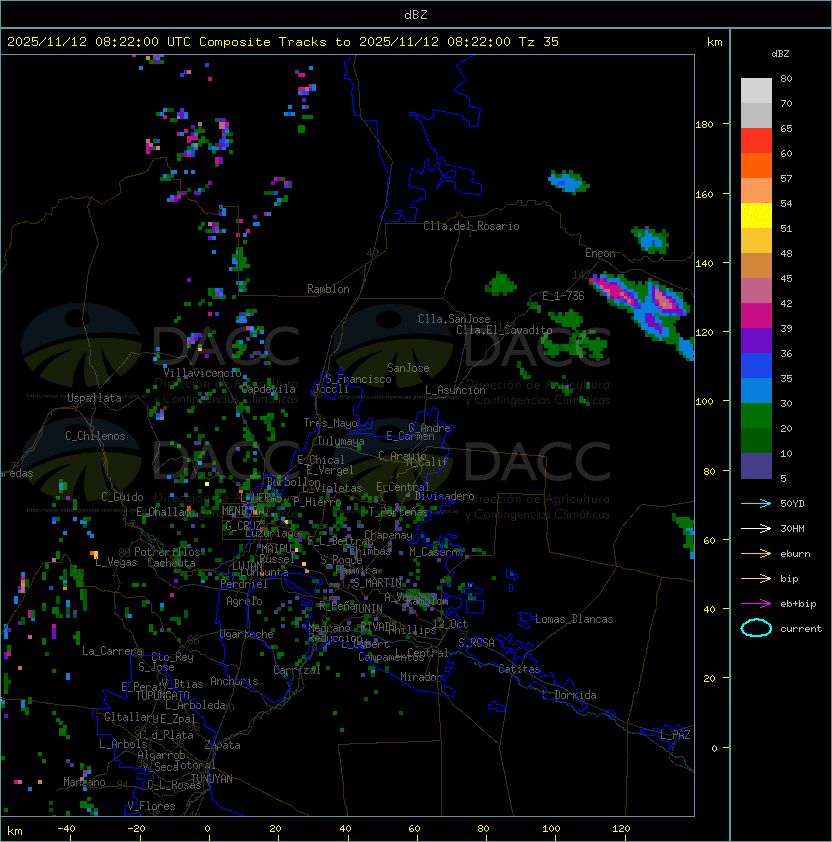The width and height of the screenshot is (832, 842).
Task: Select the 'TUPUNGATO' label
Action: [162, 696]
